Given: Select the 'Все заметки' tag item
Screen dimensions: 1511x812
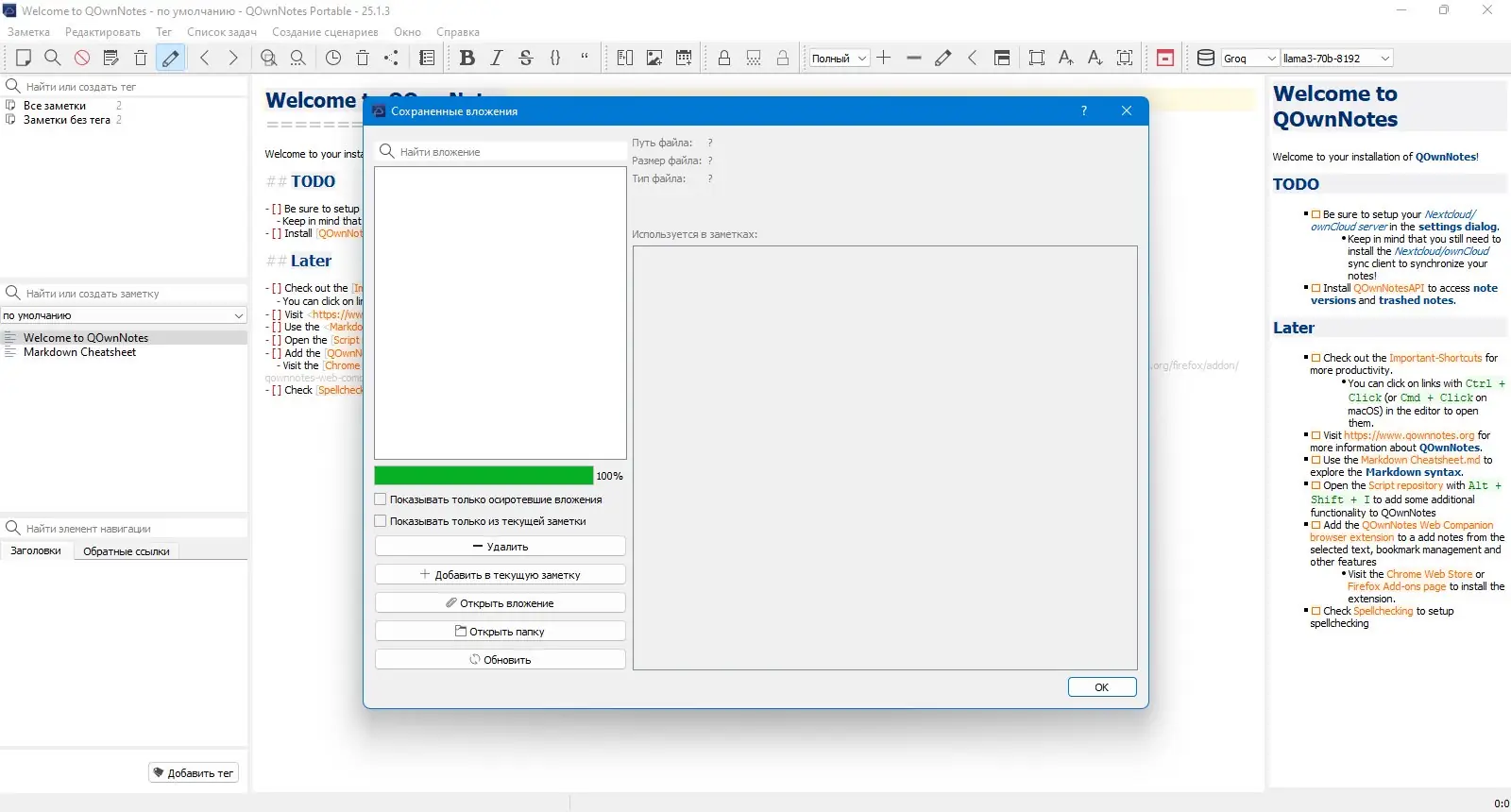Looking at the screenshot, I should pyautogui.click(x=55, y=106).
